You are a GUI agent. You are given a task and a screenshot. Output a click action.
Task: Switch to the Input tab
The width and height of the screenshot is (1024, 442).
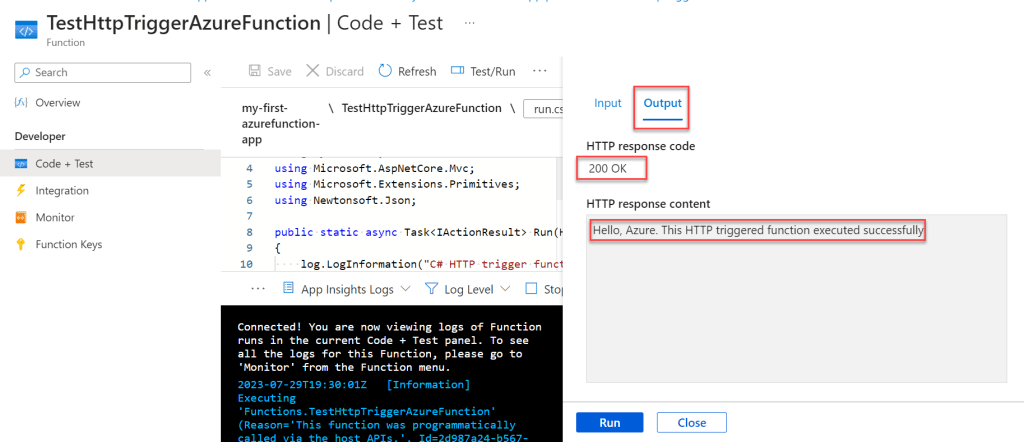point(607,103)
